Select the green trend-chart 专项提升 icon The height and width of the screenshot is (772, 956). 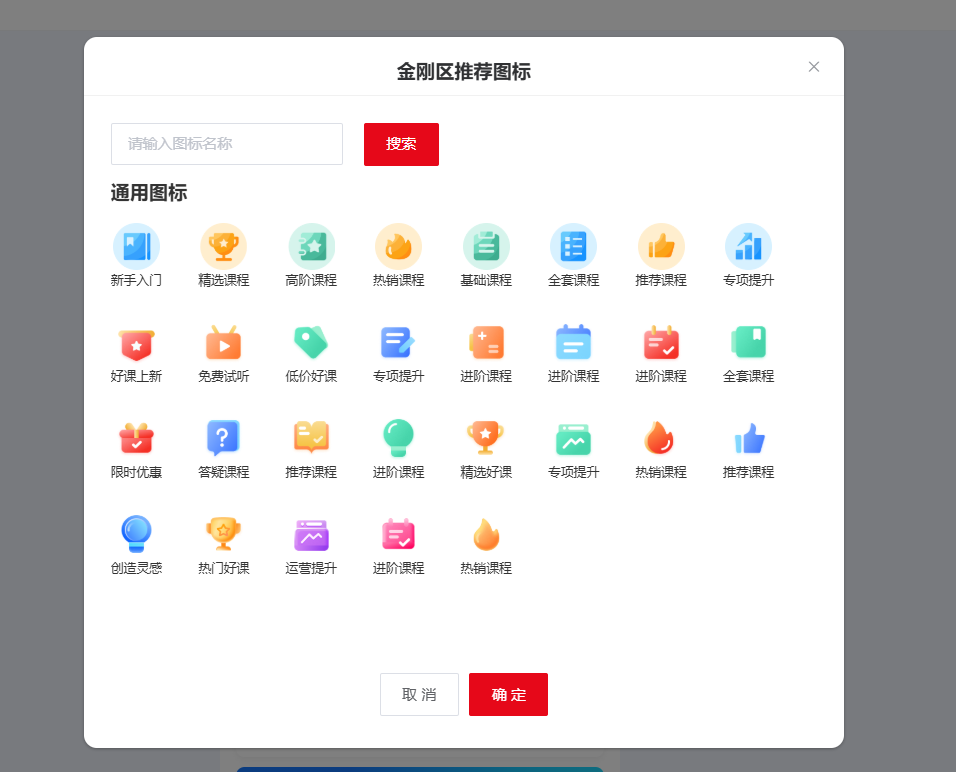click(574, 439)
